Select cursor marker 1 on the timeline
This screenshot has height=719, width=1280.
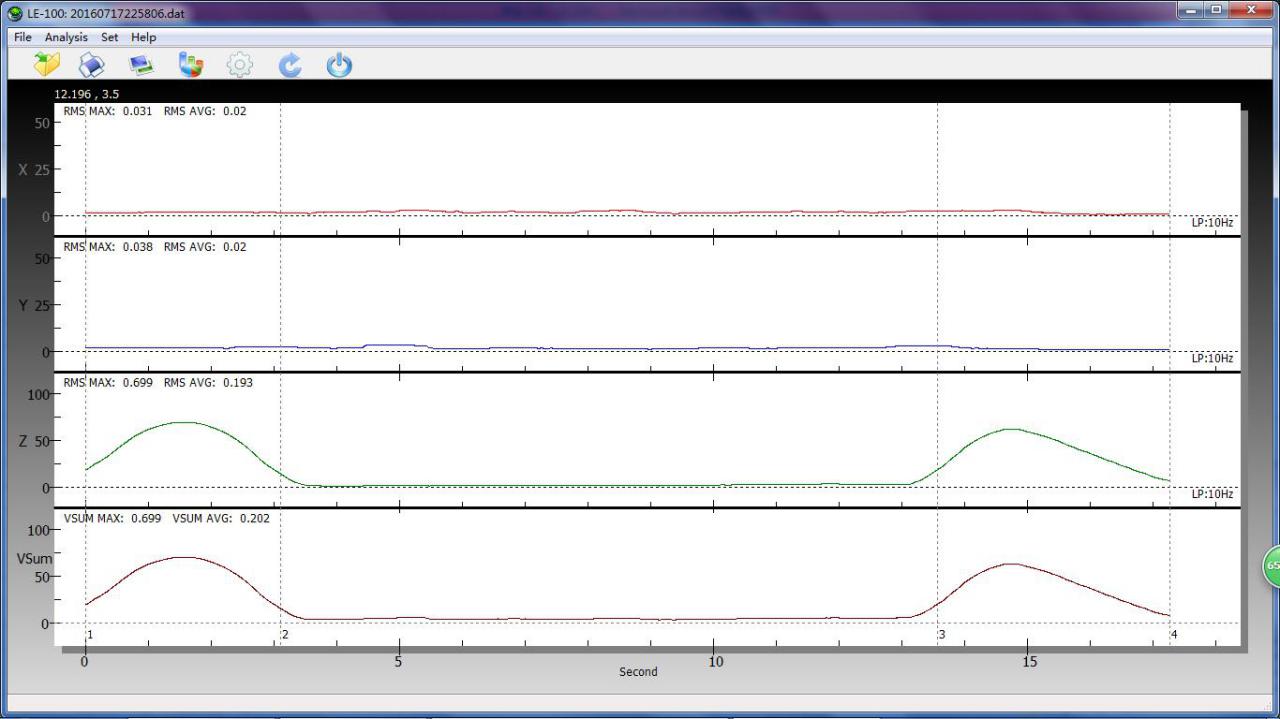90,635
